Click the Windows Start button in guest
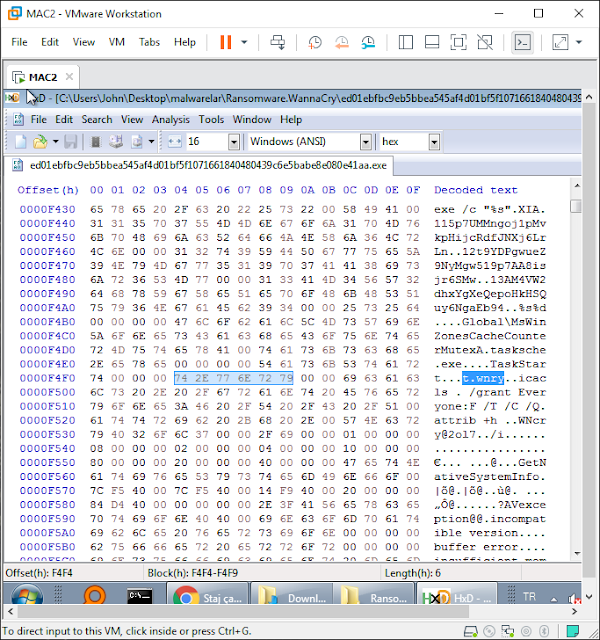Image resolution: width=600 pixels, height=640 pixels. (x=27, y=597)
